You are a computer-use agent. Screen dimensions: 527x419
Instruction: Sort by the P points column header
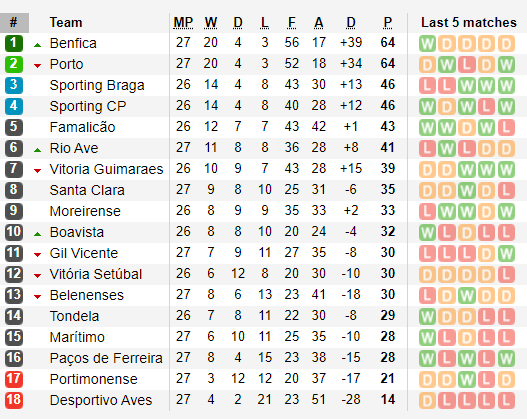point(388,23)
